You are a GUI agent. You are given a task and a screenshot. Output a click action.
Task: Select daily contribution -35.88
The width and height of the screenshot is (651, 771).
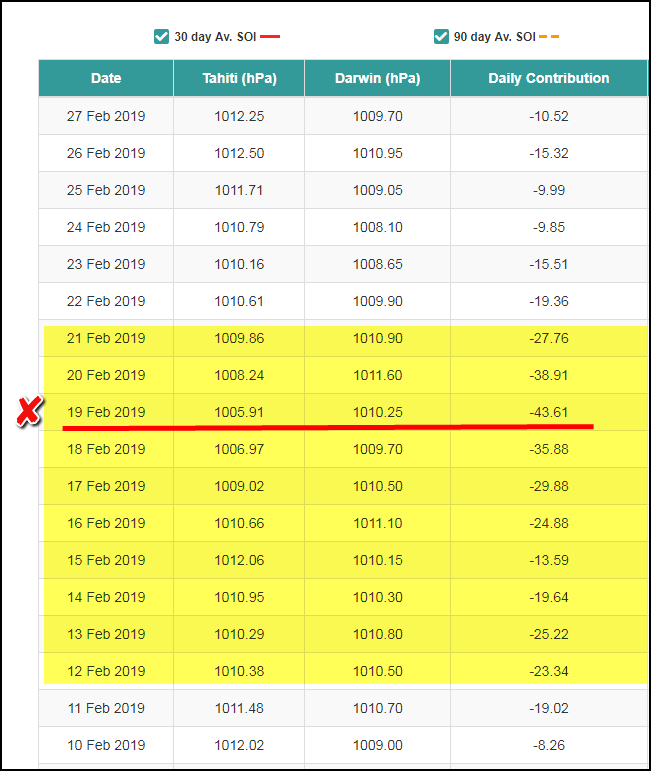click(x=549, y=449)
